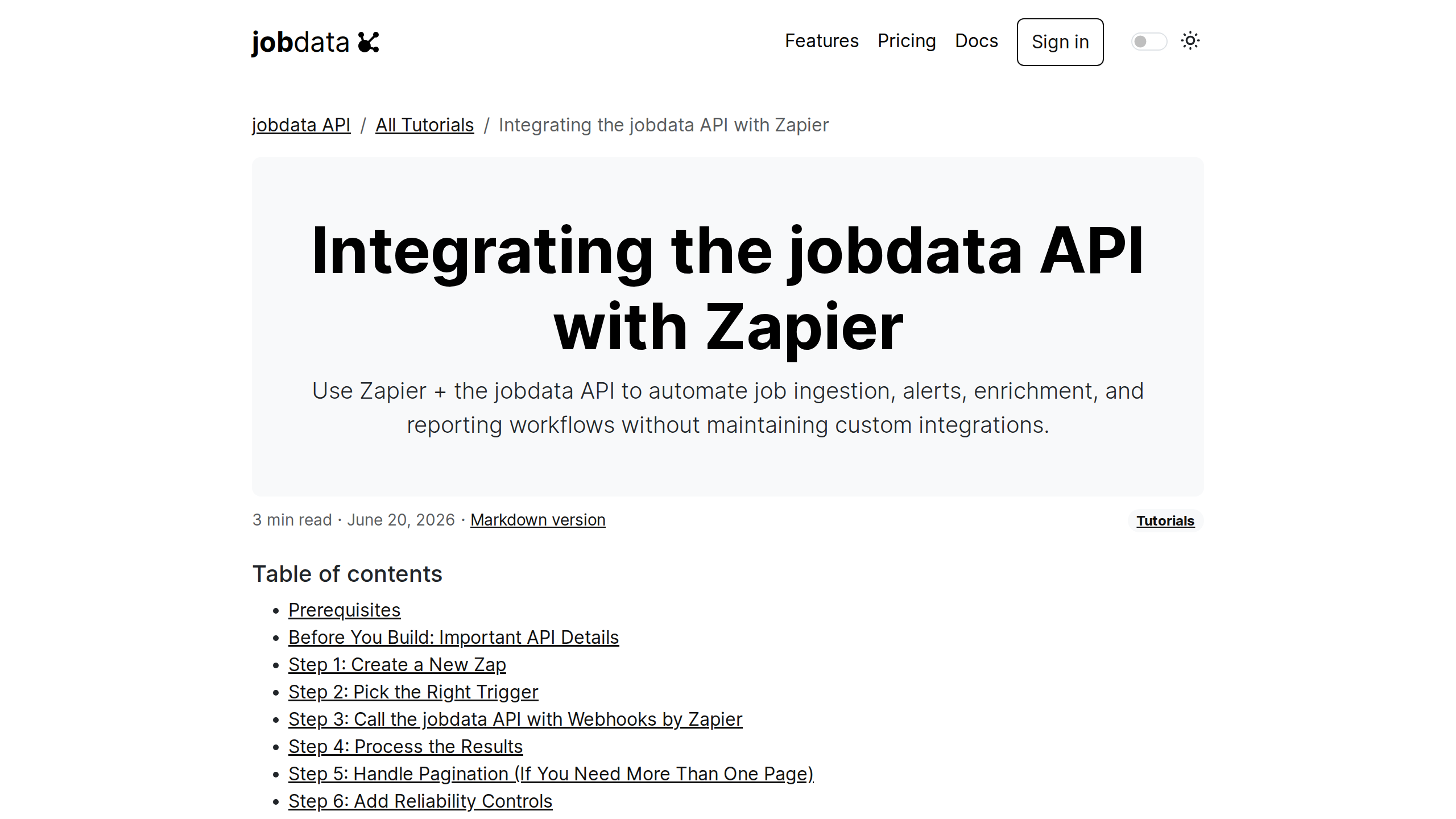Open Step 3: Call the jobdata API link

(x=515, y=719)
